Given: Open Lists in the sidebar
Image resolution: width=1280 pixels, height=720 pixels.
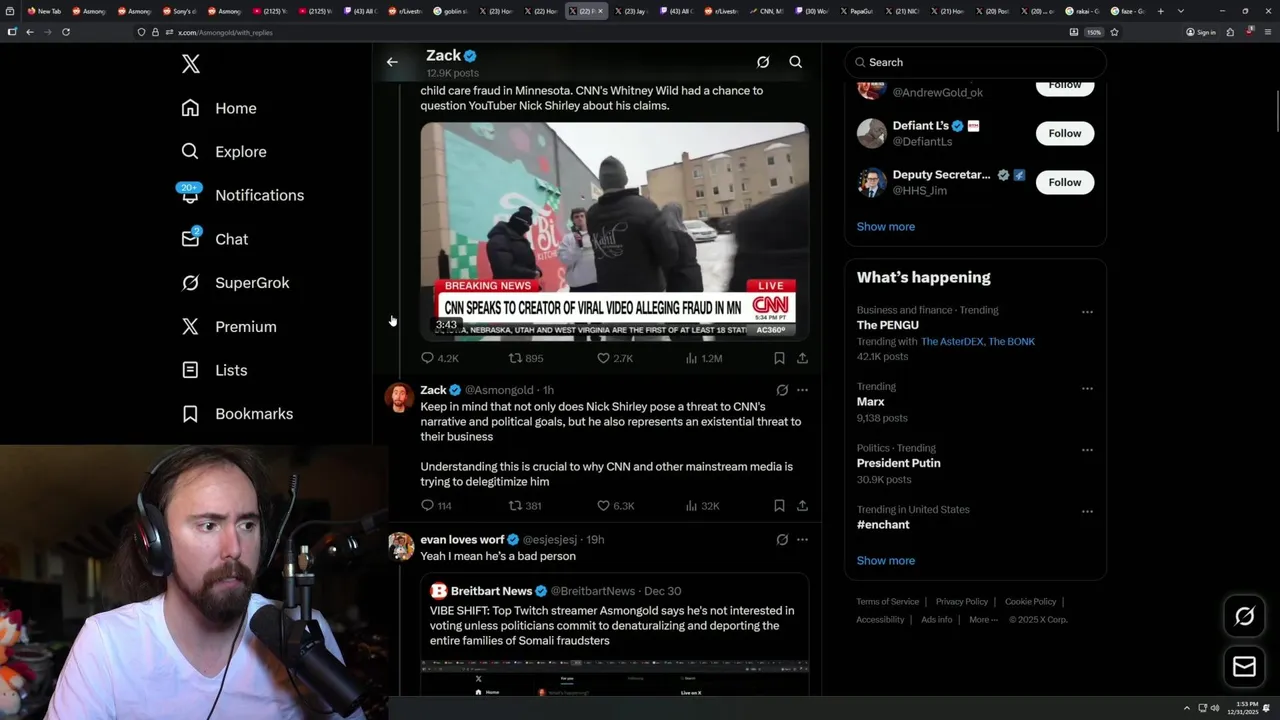Looking at the screenshot, I should click(214, 370).
